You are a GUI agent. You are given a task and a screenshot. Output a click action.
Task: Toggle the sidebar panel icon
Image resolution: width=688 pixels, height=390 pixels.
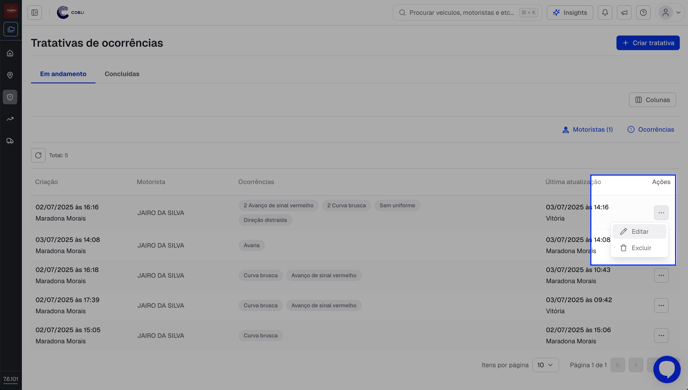35,13
